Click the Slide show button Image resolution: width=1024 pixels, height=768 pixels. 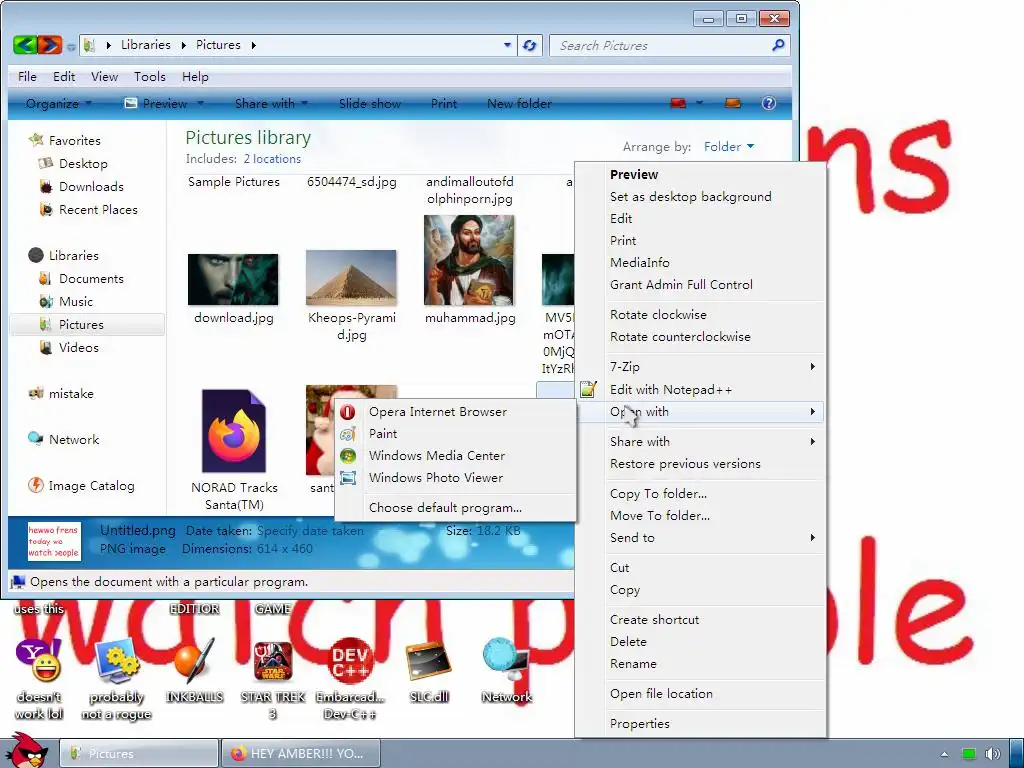[370, 103]
